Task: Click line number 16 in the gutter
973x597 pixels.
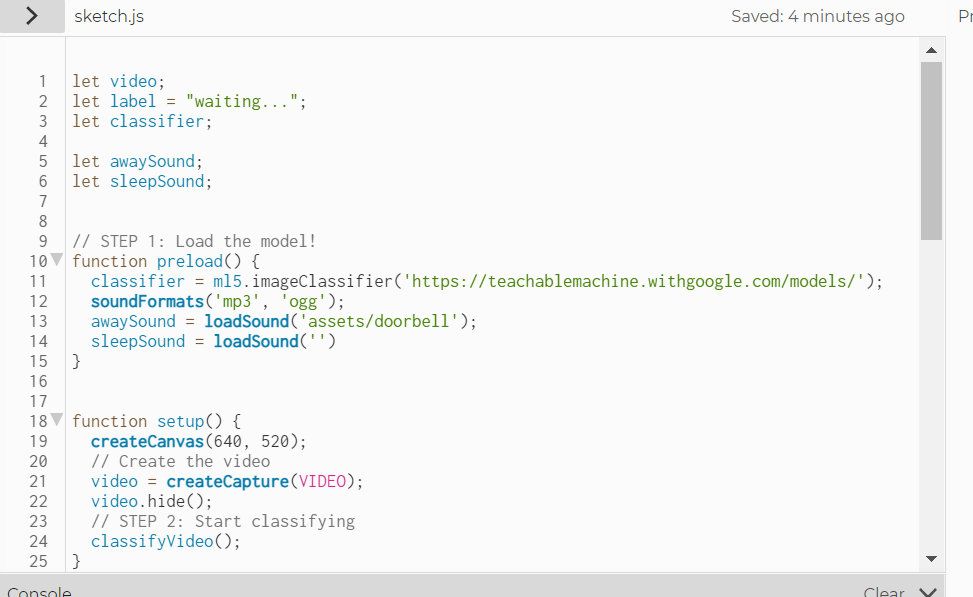Action: tap(38, 381)
